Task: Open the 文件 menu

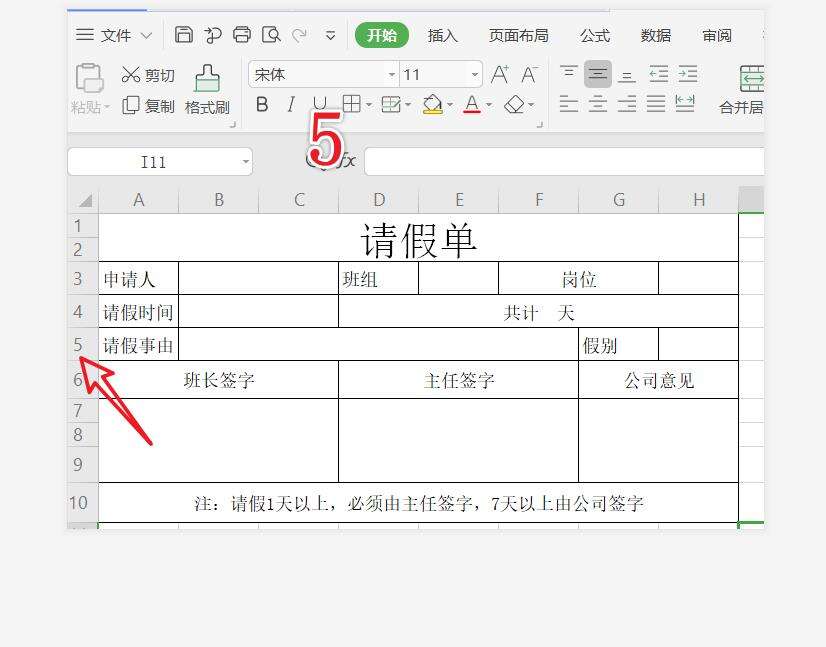Action: 115,35
